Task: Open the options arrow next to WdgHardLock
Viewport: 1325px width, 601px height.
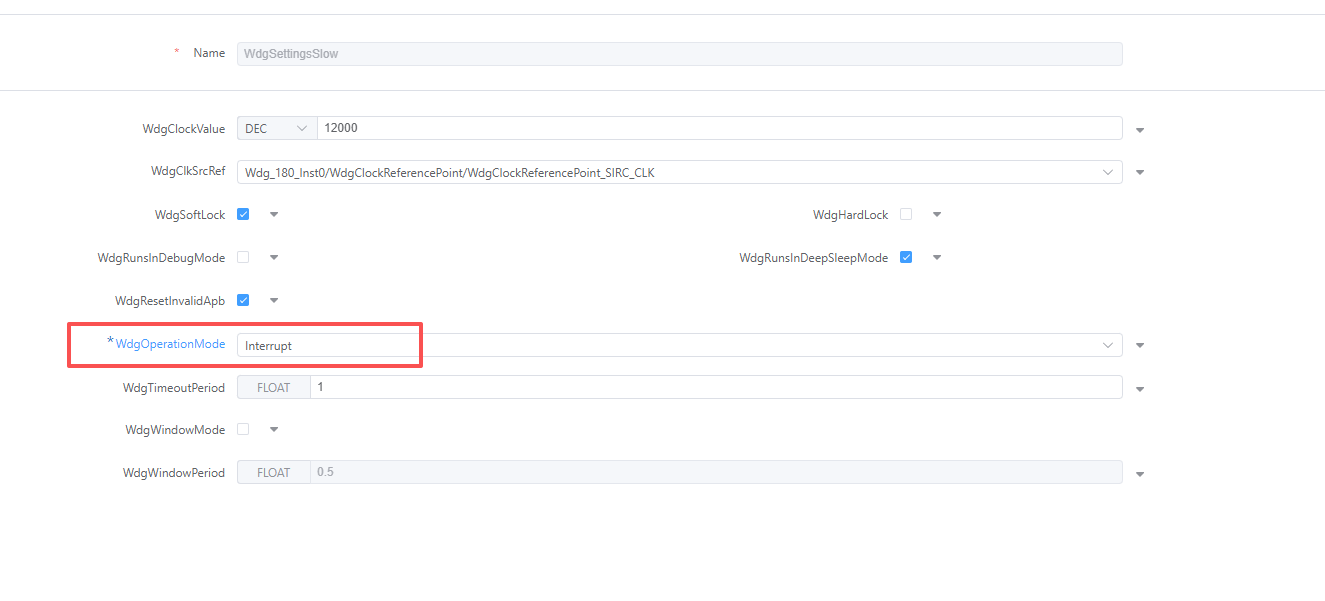Action: pos(937,214)
